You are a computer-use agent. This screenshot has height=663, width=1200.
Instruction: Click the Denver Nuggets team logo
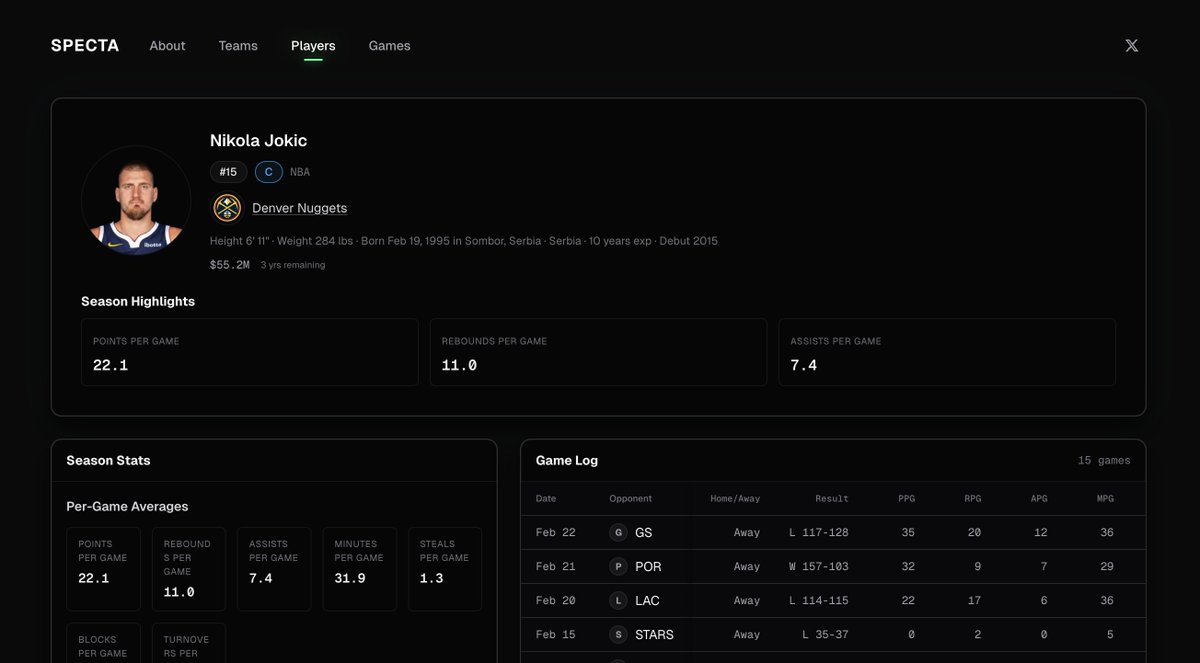[x=227, y=208]
